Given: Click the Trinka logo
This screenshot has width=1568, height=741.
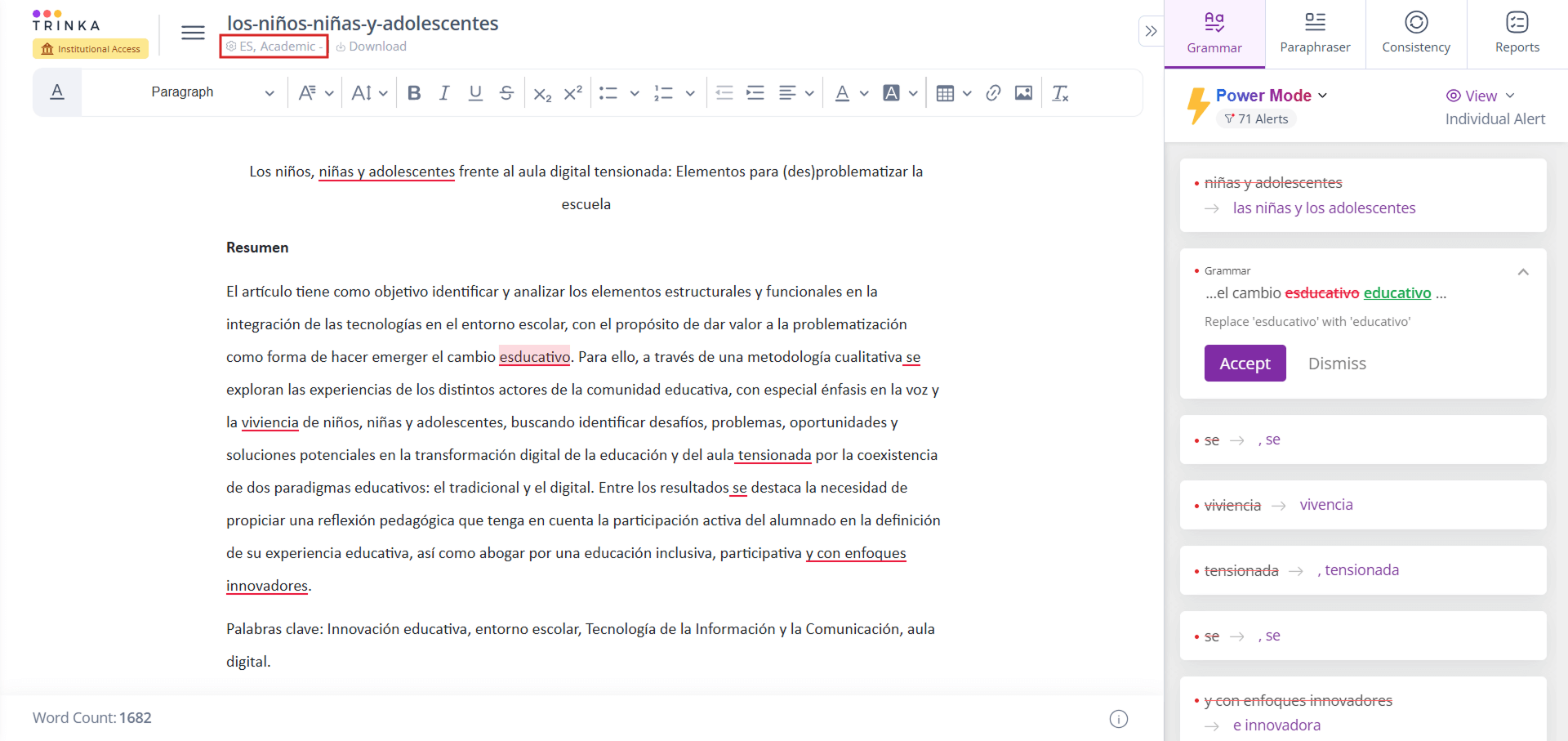Looking at the screenshot, I should click(66, 20).
